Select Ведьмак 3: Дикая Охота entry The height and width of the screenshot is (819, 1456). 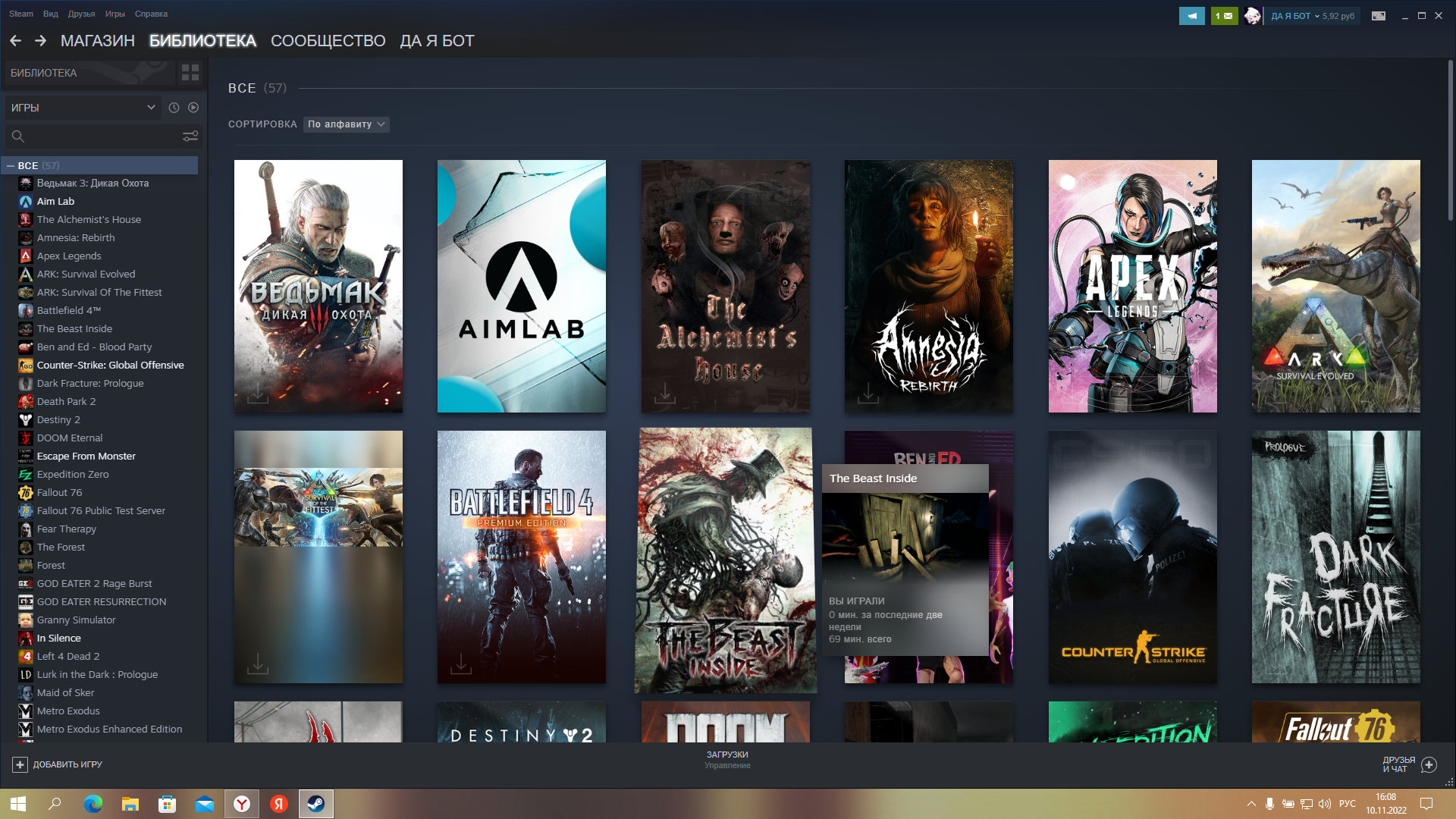(x=93, y=184)
